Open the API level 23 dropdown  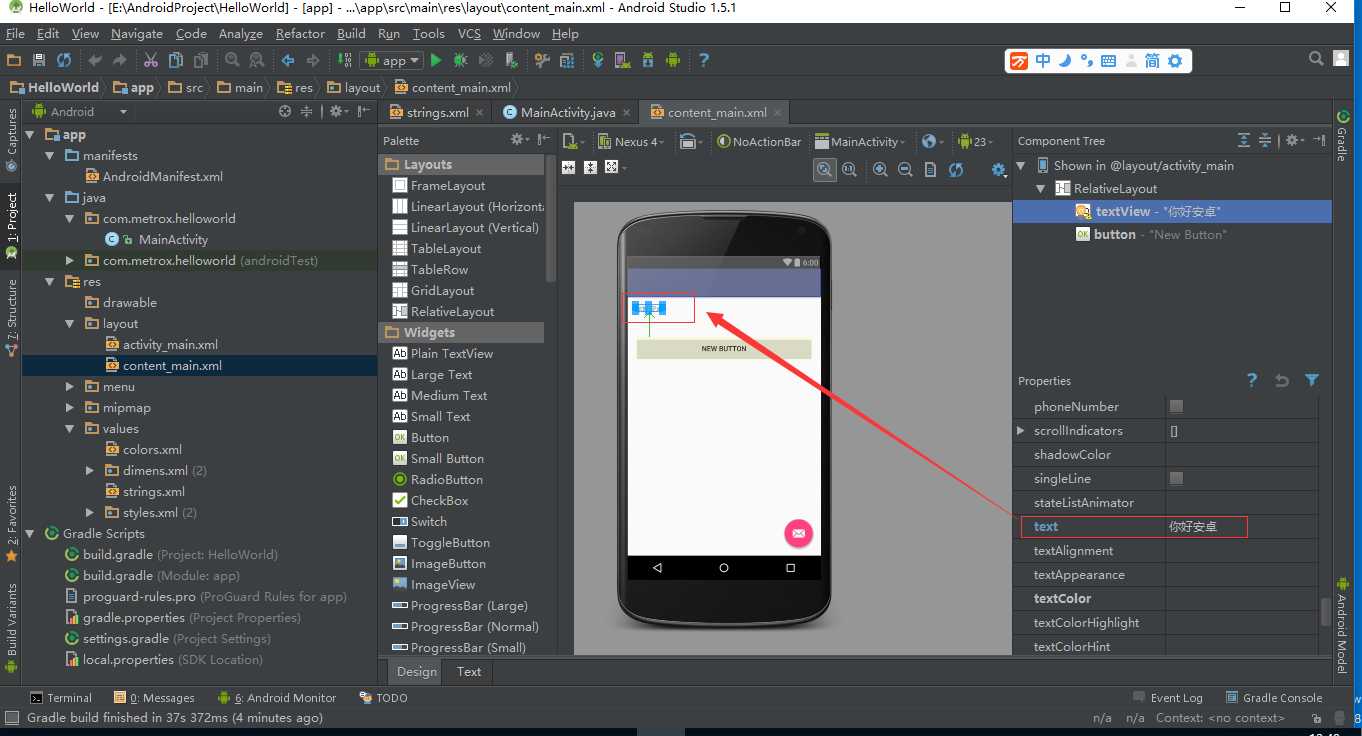(x=974, y=141)
